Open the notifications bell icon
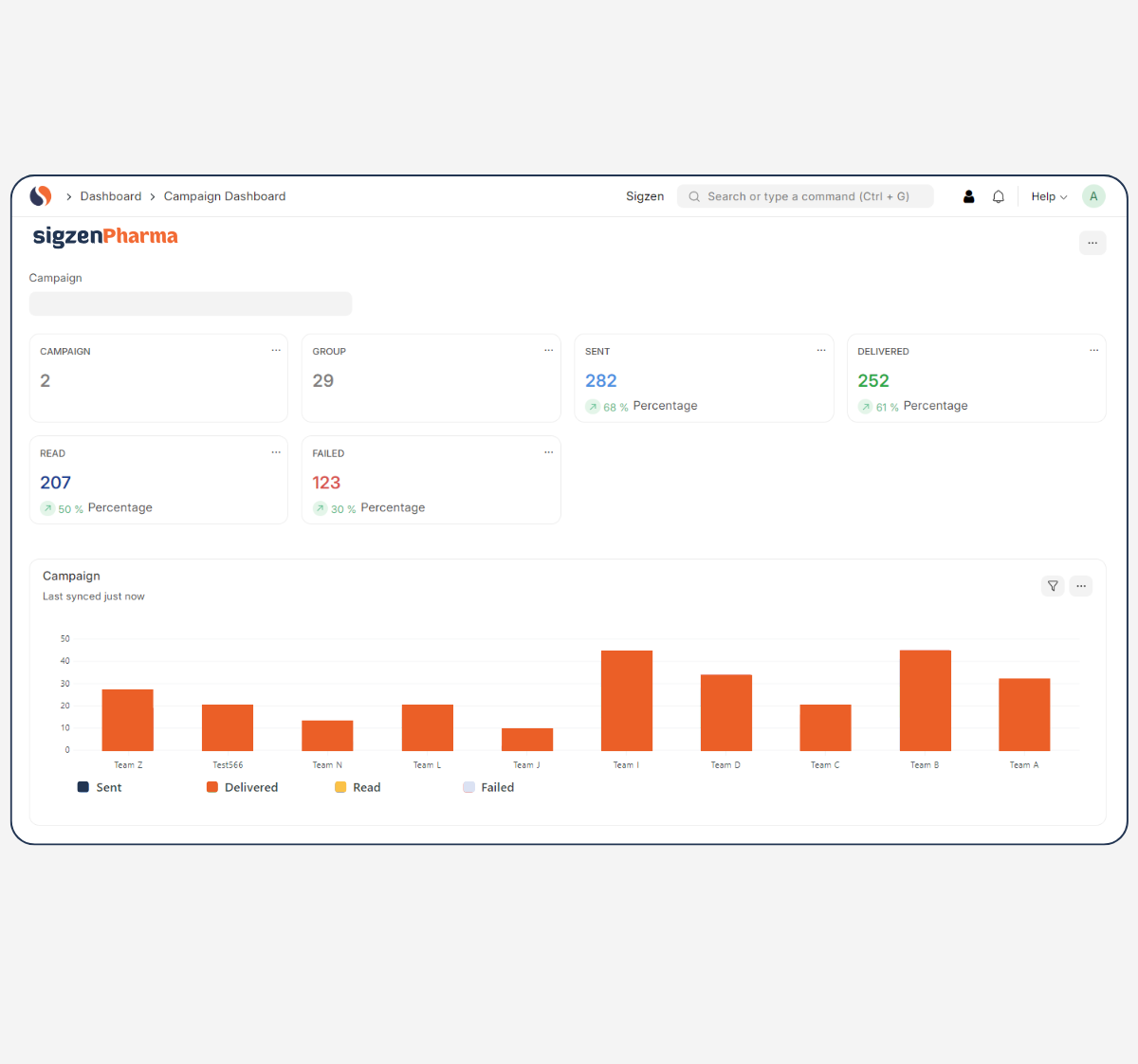The image size is (1138, 1064). (999, 196)
